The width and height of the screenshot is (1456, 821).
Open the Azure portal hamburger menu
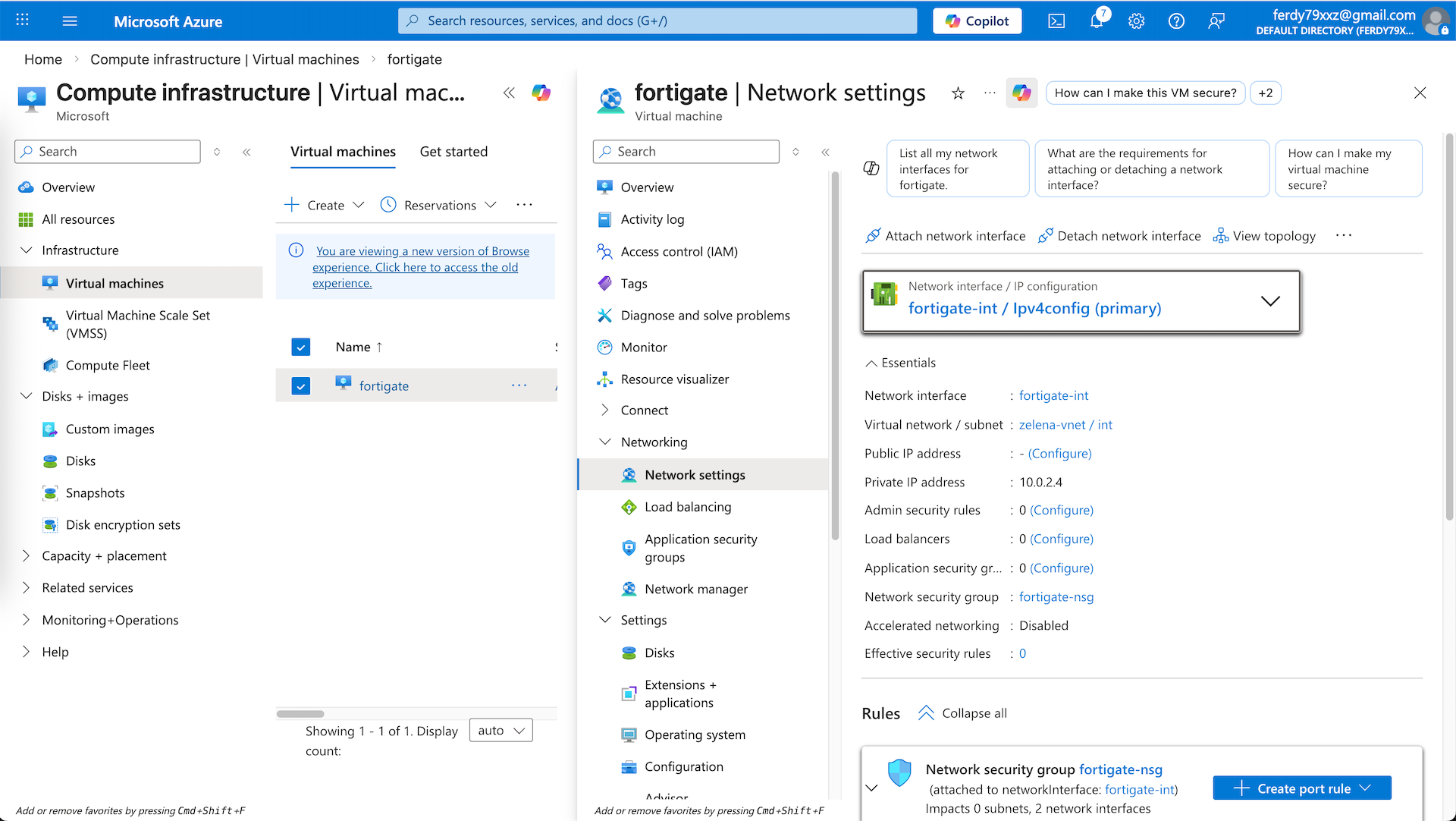click(x=70, y=21)
